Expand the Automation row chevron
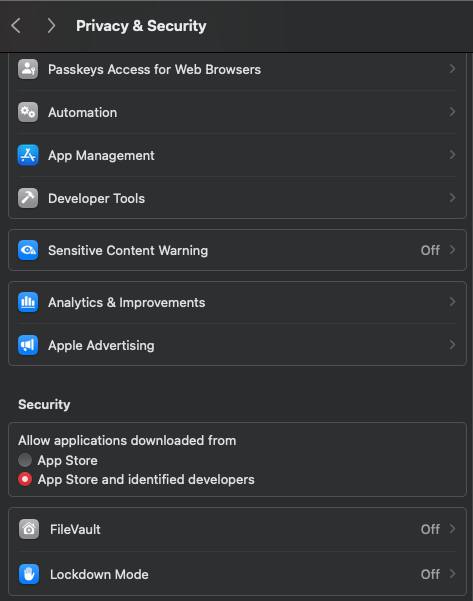The height and width of the screenshot is (601, 473). tap(452, 112)
